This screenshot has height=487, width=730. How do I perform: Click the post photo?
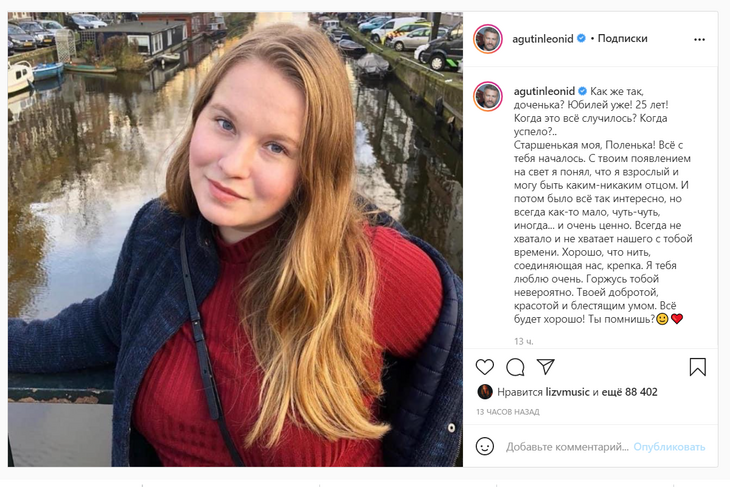pyautogui.click(x=235, y=239)
